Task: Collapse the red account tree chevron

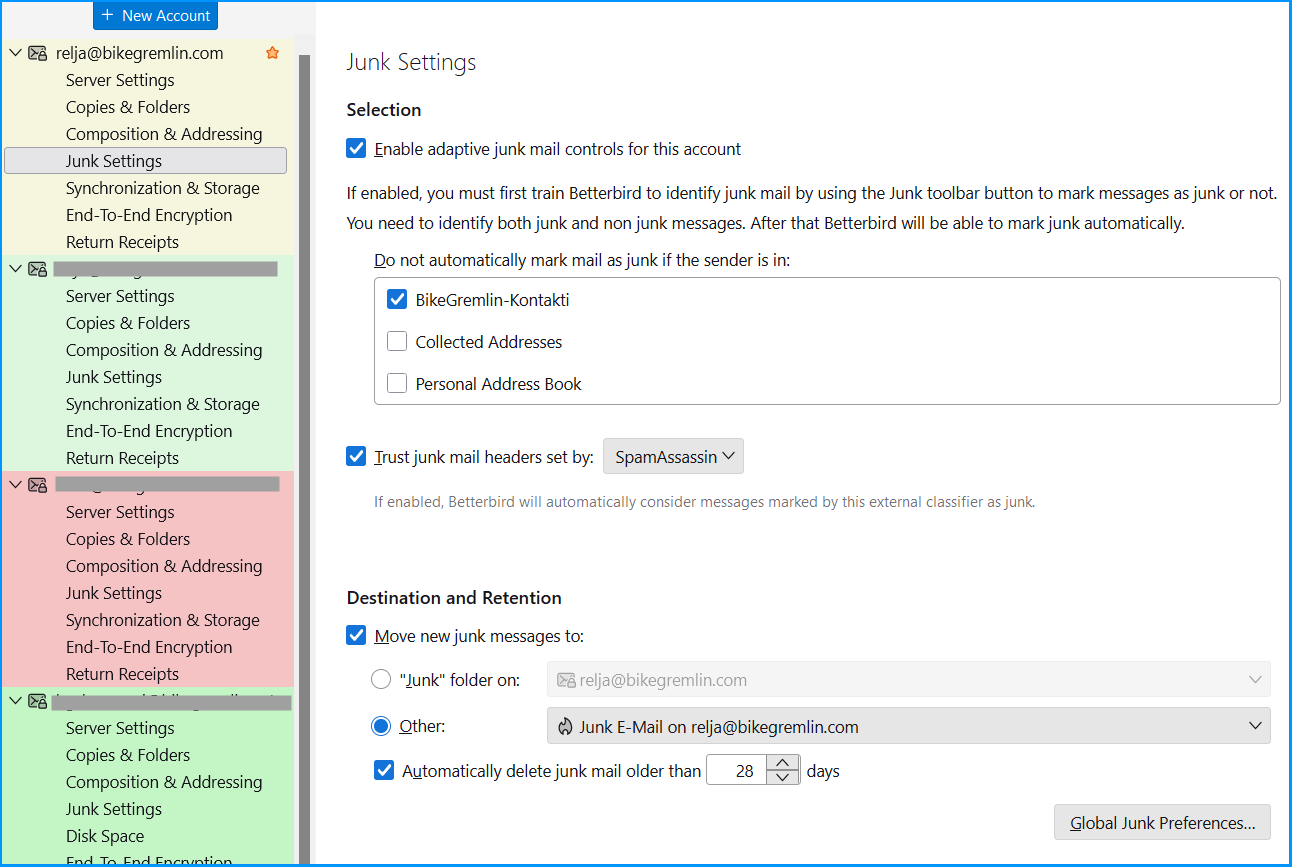Action: click(15, 484)
